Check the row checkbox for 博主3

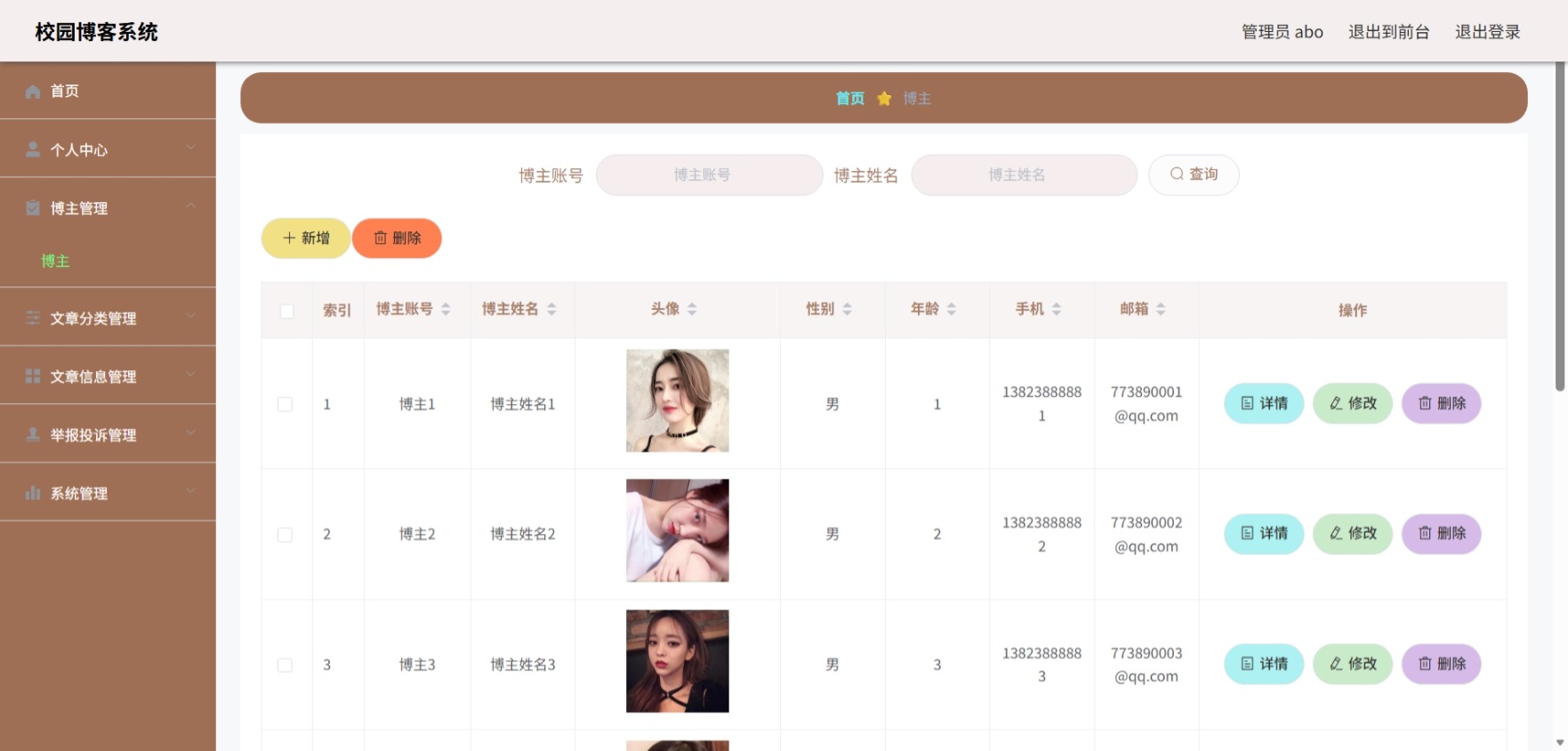click(285, 665)
